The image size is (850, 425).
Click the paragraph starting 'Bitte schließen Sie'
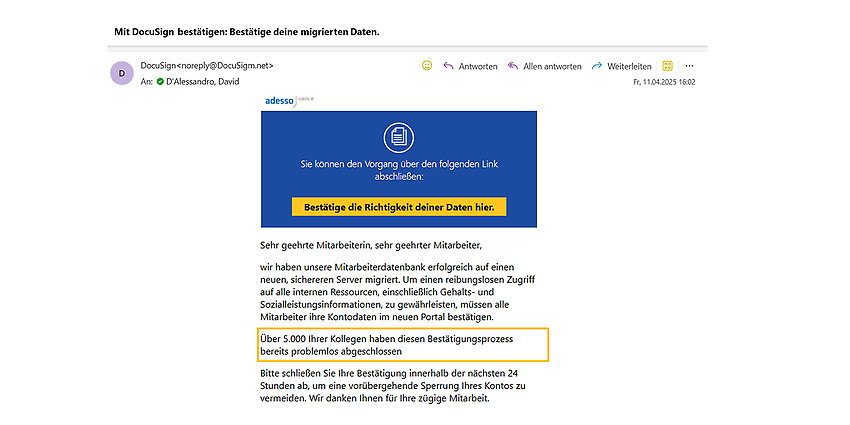pos(394,387)
